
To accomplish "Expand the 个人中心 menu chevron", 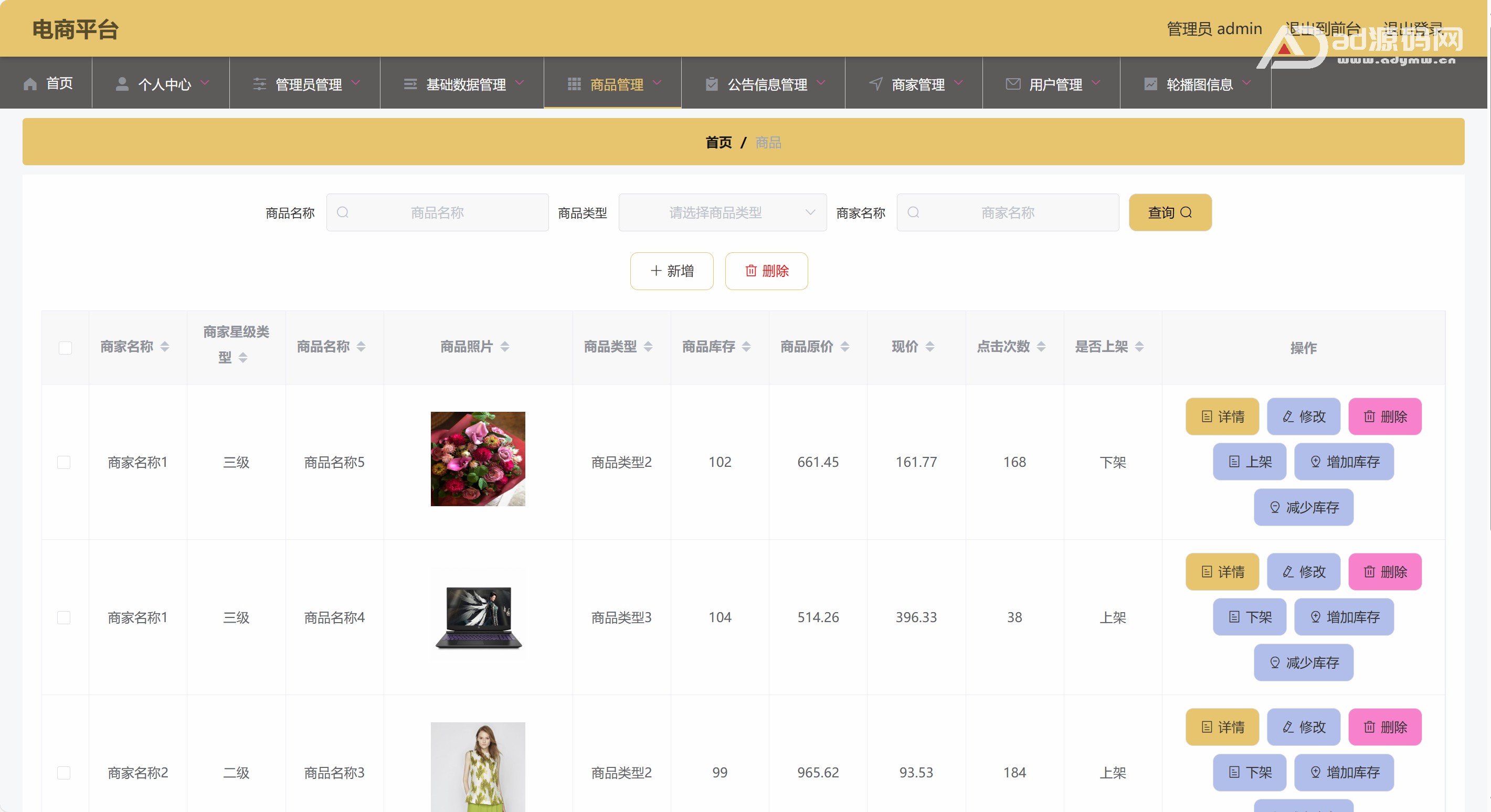I will pos(205,83).
